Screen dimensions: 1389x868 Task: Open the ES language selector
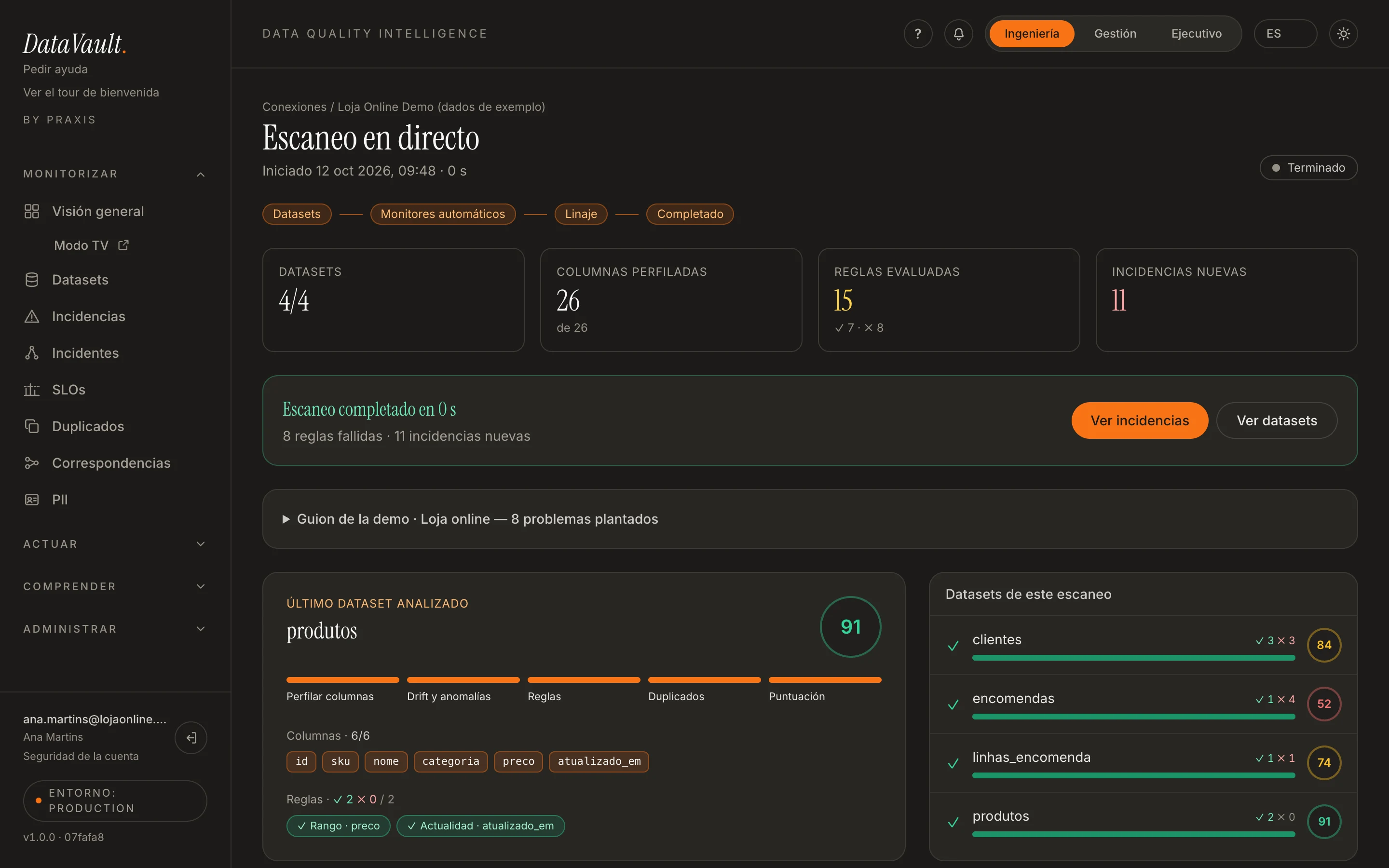pyautogui.click(x=1285, y=34)
